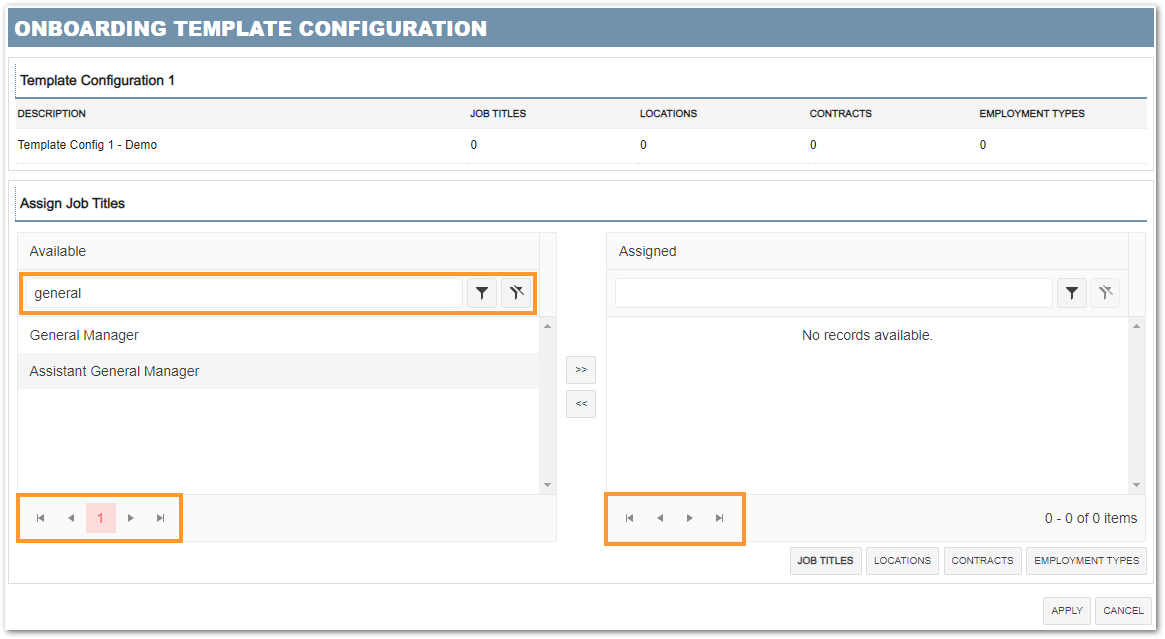Select General Manager in Available list
Image resolution: width=1165 pixels, height=639 pixels.
pos(84,335)
